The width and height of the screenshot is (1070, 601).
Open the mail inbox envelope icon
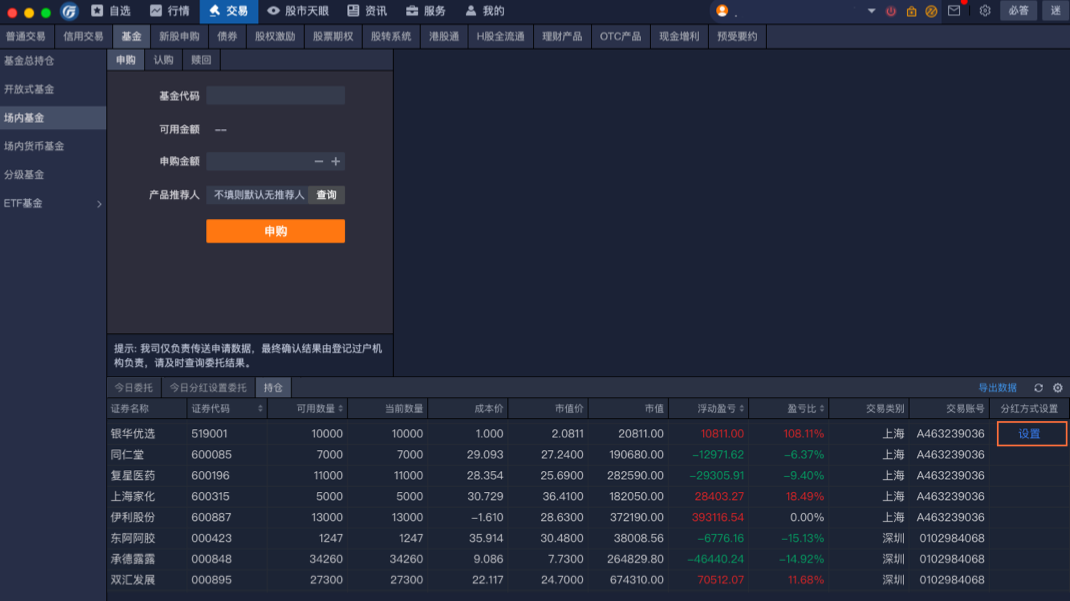[x=953, y=11]
